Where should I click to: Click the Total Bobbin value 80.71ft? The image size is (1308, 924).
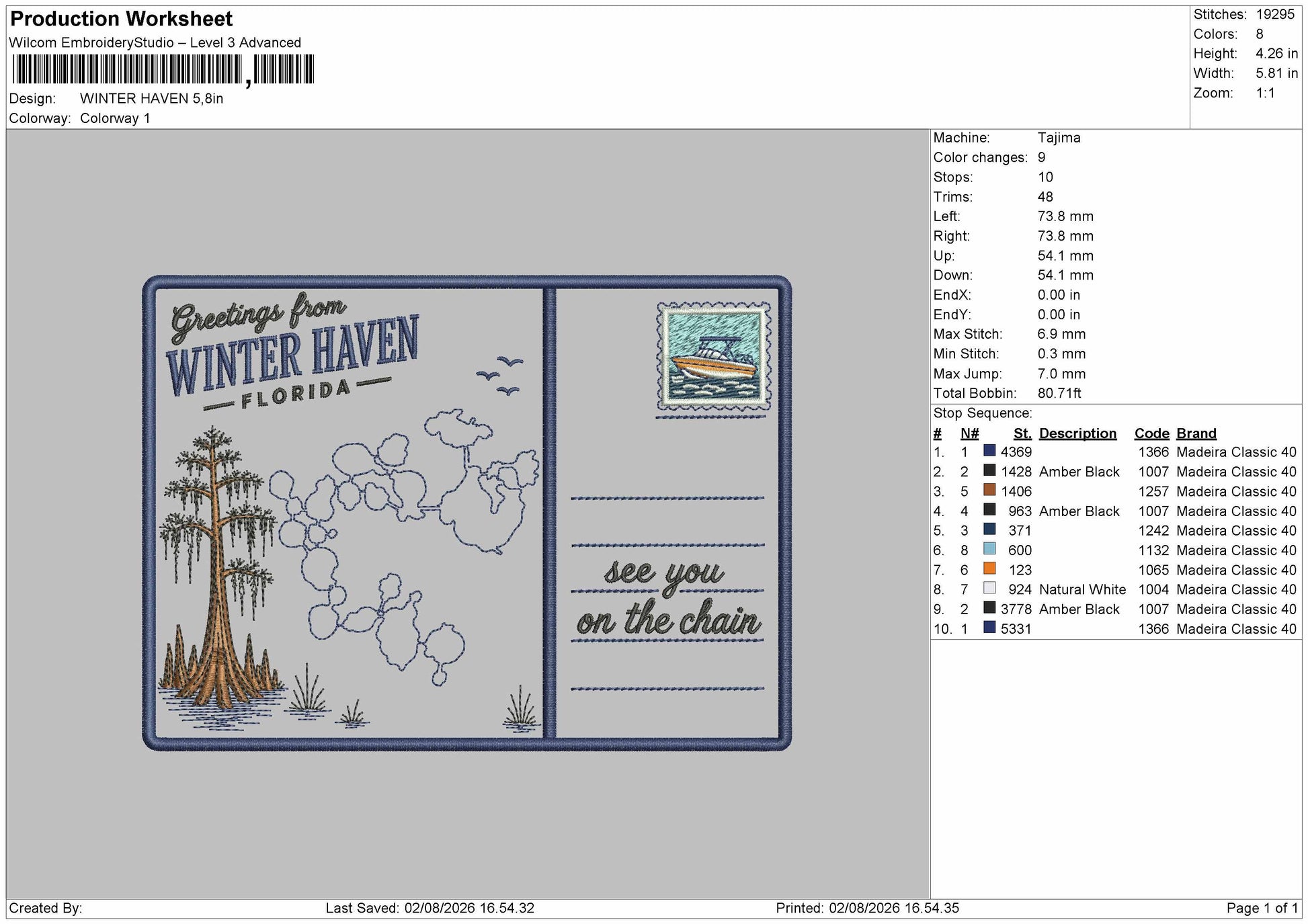coord(1059,393)
